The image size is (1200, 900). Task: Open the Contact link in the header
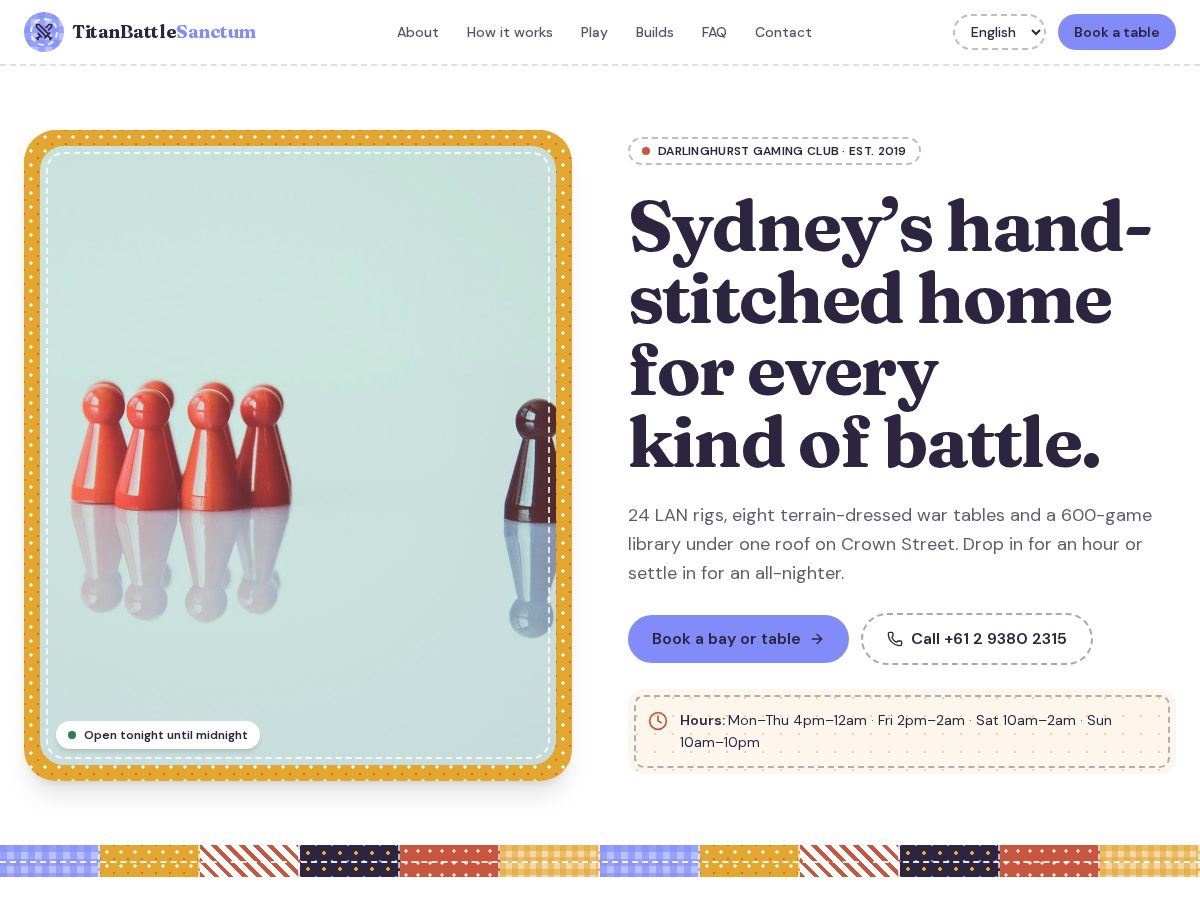click(783, 32)
